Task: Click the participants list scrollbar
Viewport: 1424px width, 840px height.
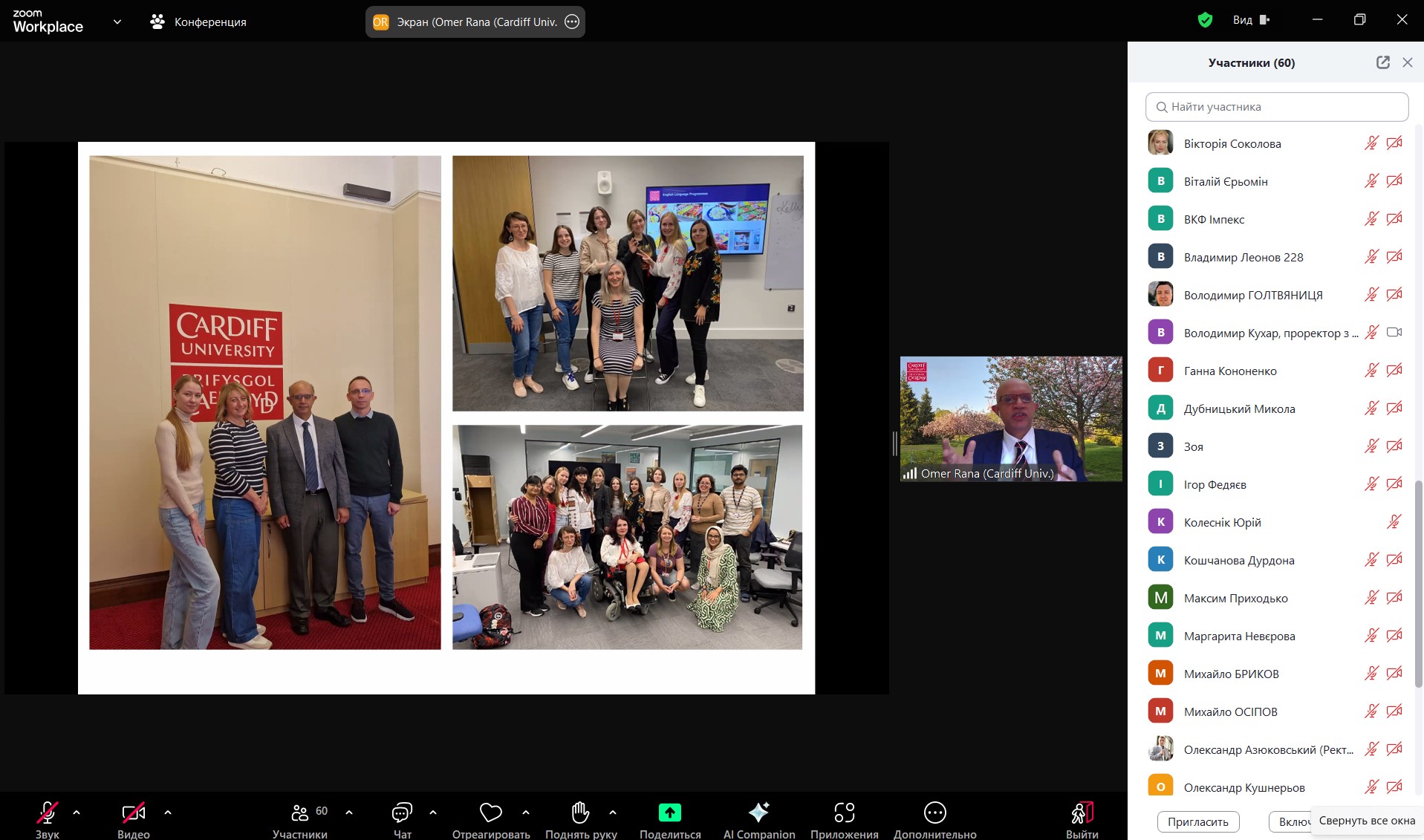Action: click(1418, 579)
